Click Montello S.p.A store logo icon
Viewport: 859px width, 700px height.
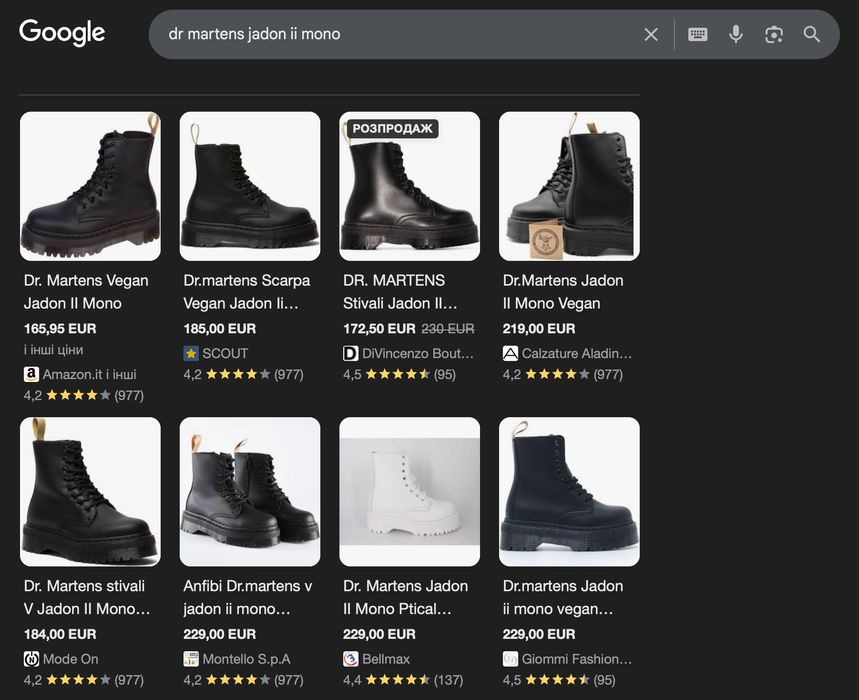[191, 659]
